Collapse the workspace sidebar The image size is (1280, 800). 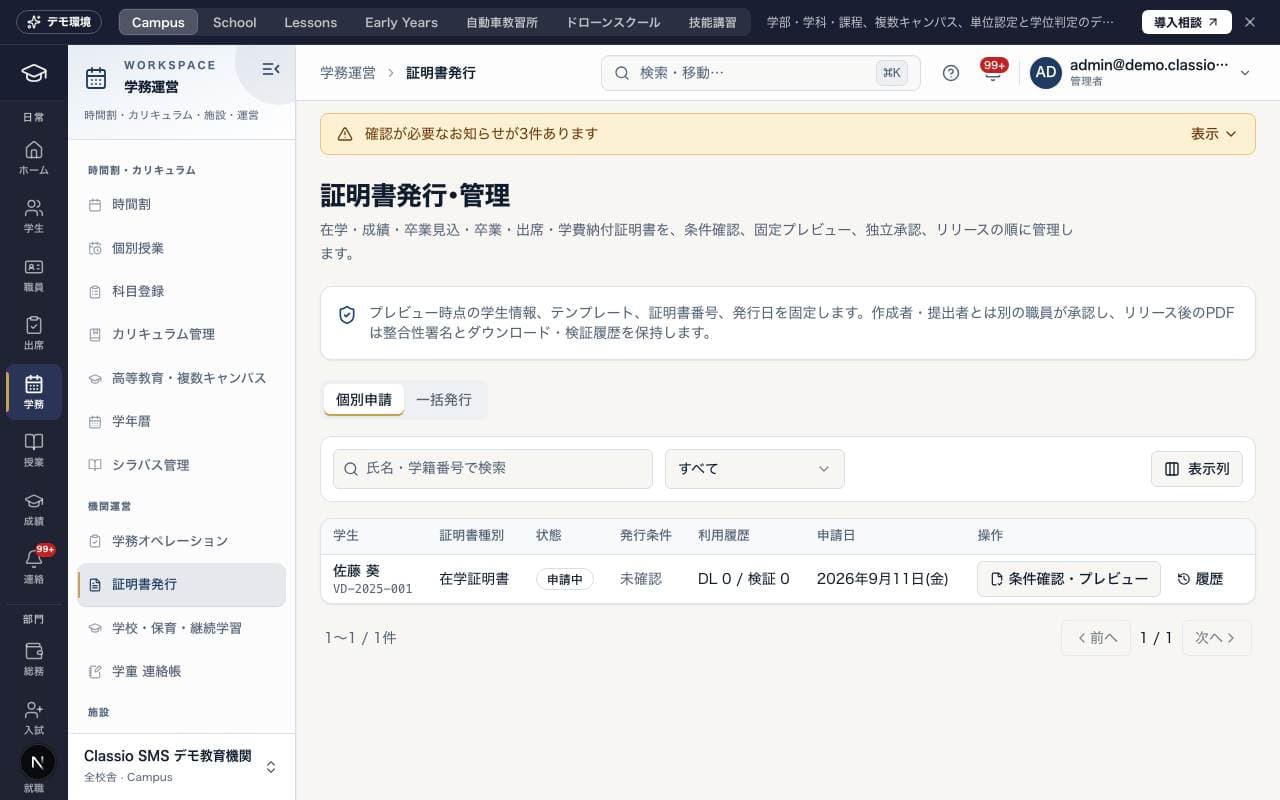tap(270, 69)
